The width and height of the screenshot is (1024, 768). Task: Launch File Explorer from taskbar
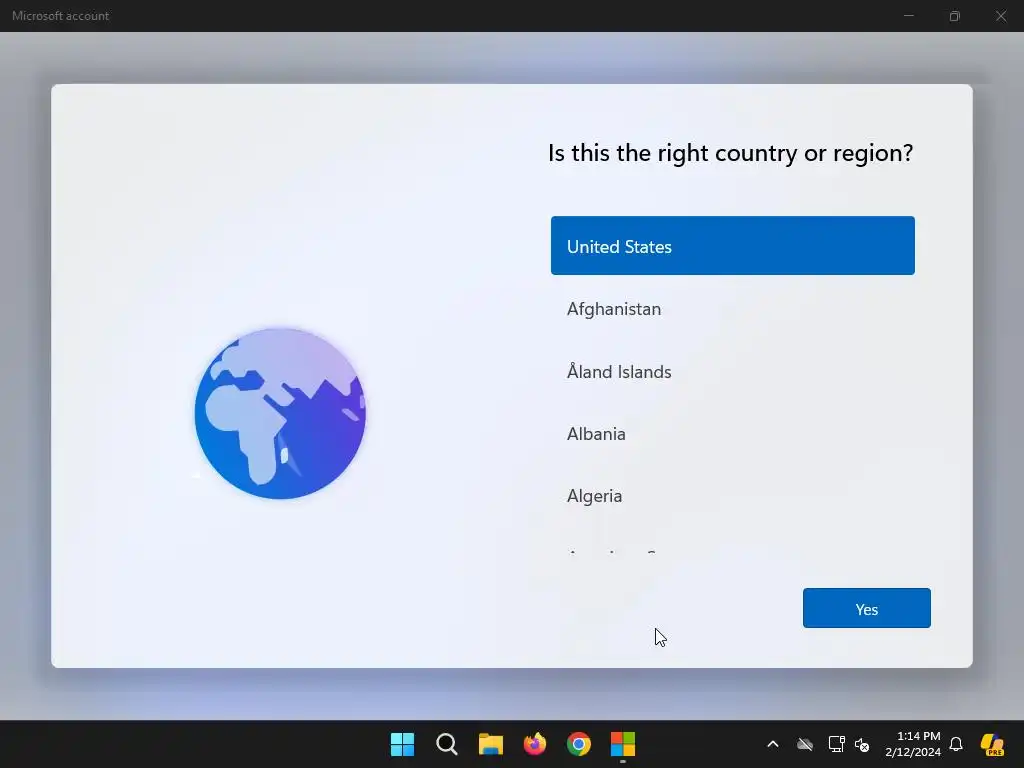[x=490, y=744]
